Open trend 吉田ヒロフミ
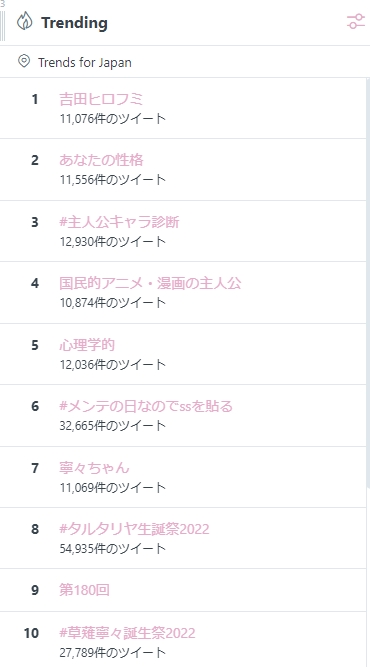The height and width of the screenshot is (667, 370). (101, 99)
